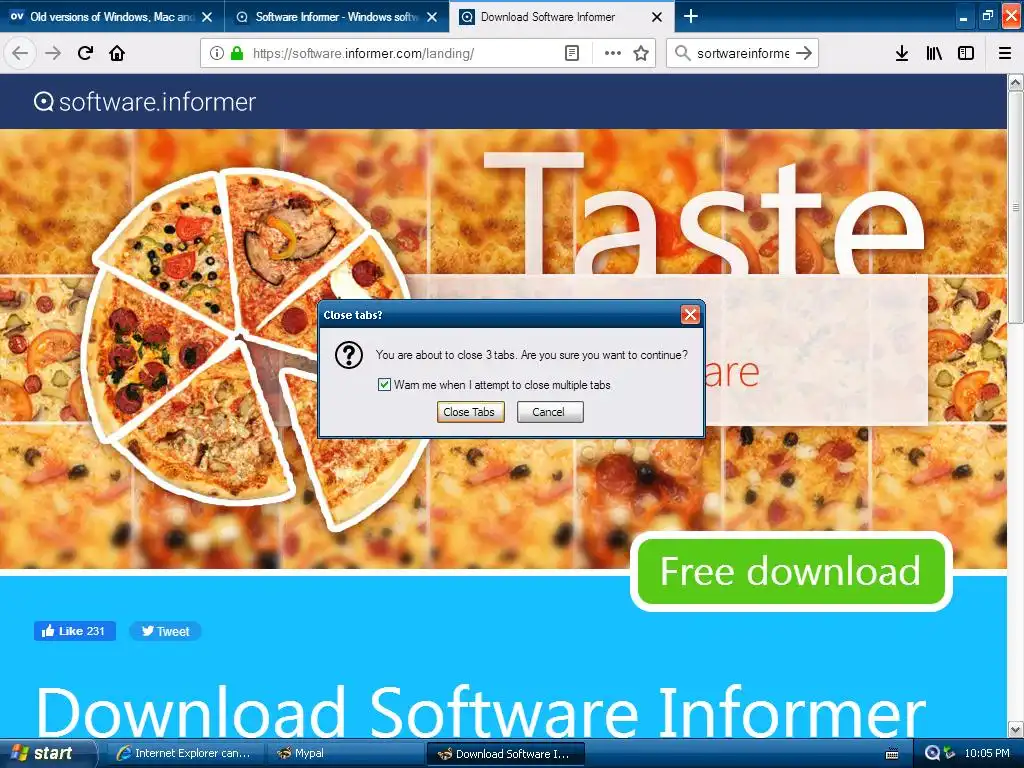
Task: Close the 'Software Informer - Windows' tab
Action: coord(432,17)
